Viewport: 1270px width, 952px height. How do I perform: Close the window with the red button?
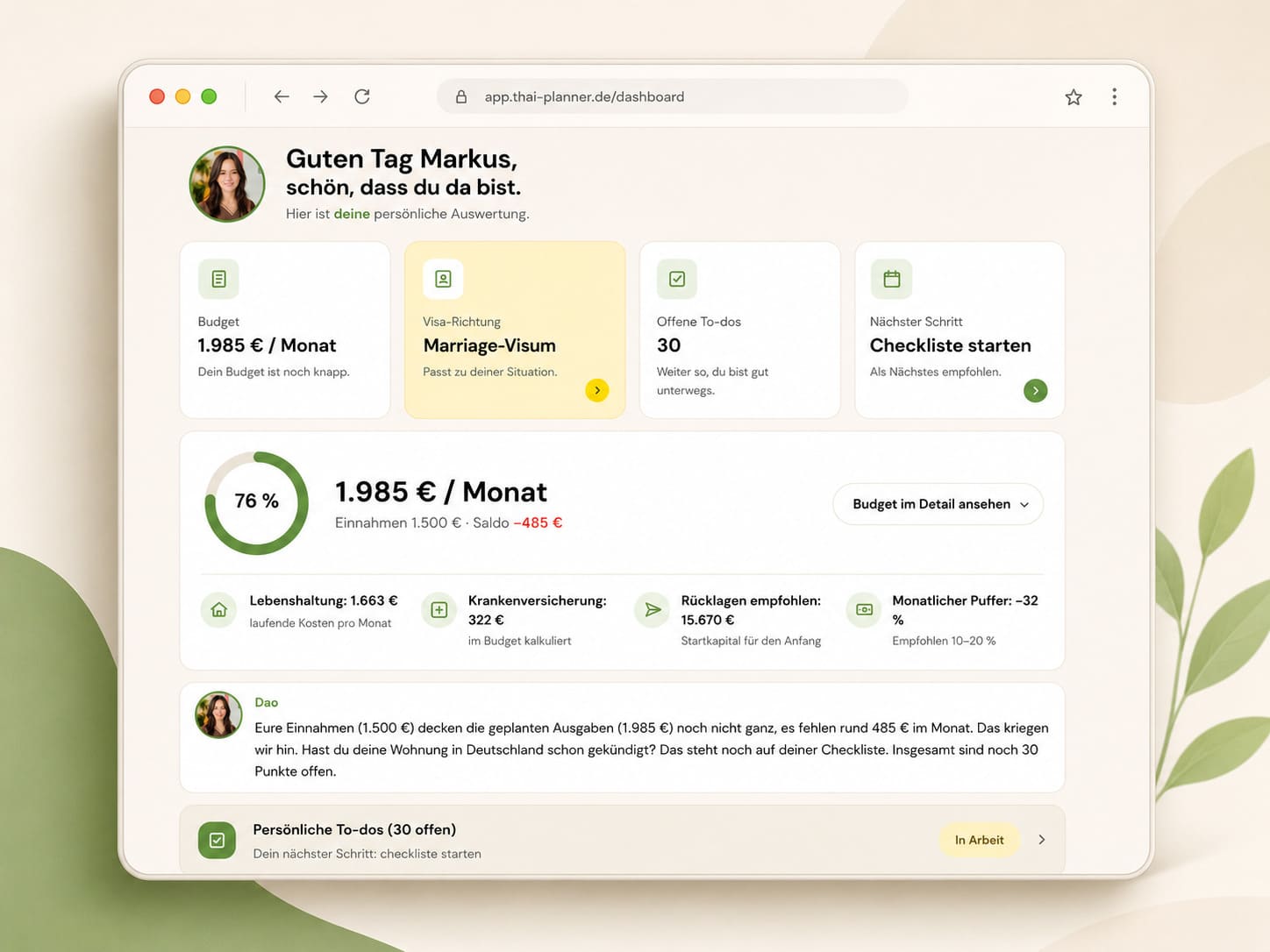pos(157,96)
